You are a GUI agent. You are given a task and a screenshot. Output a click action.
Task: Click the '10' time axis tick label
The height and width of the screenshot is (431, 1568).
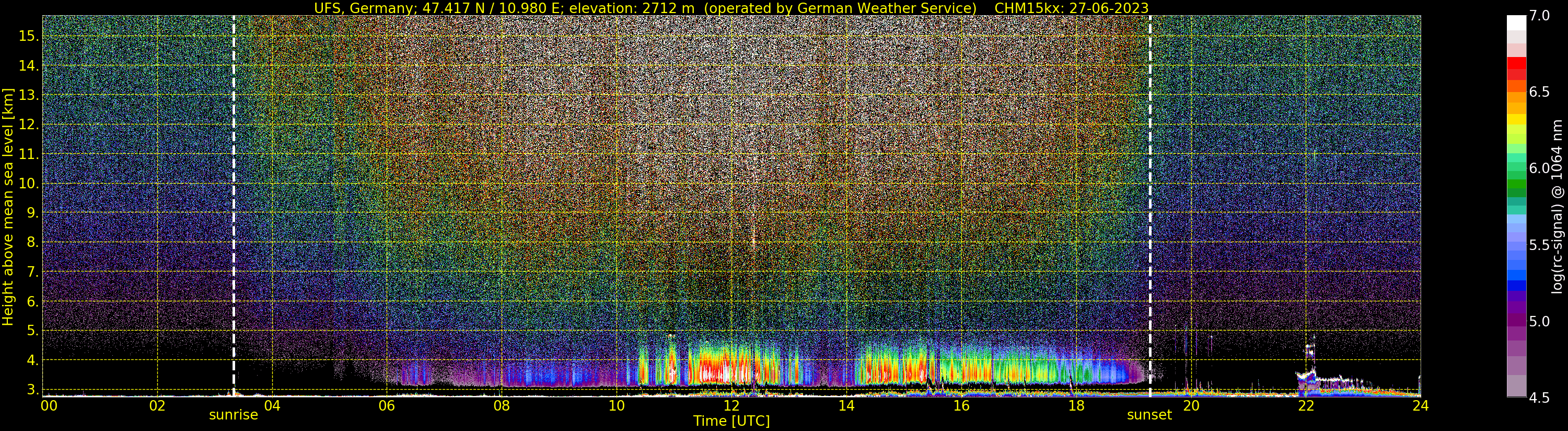[617, 405]
